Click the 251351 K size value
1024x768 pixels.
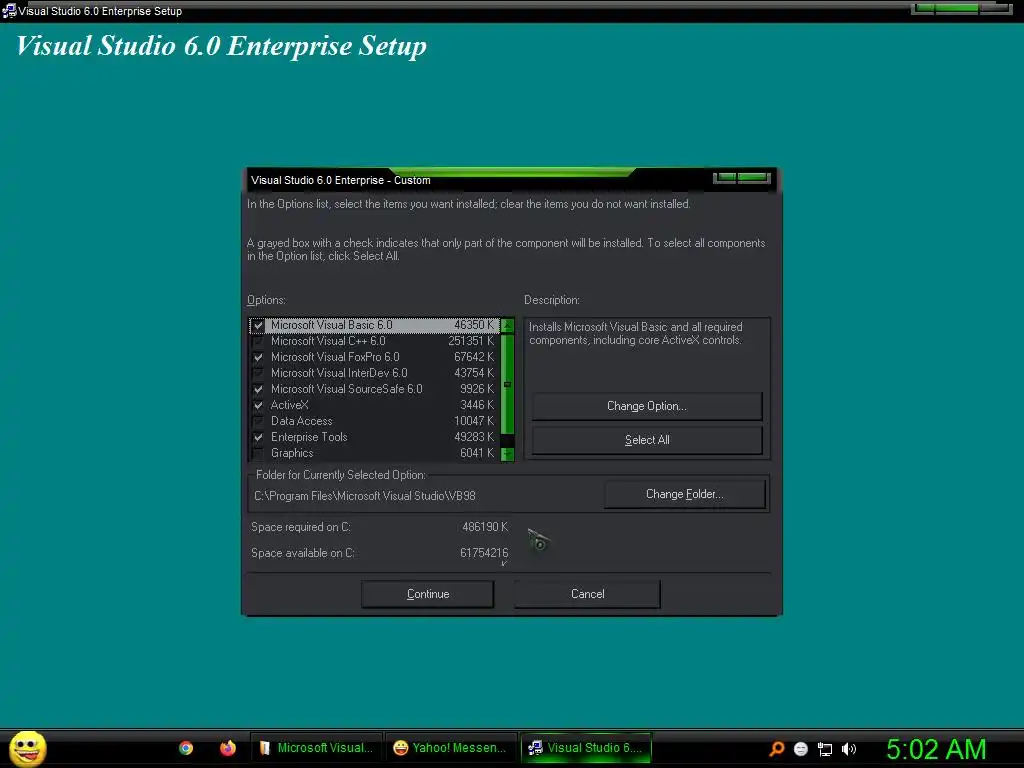[x=471, y=341]
